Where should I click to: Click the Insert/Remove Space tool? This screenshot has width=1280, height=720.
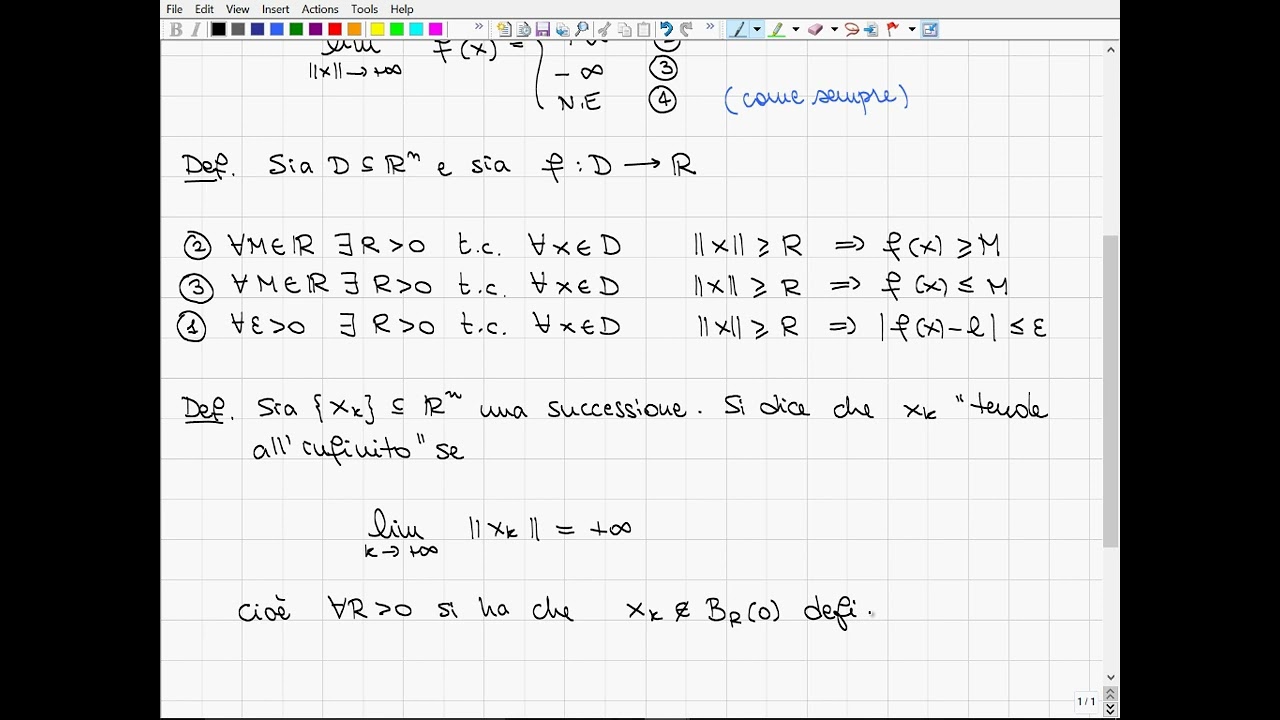[871, 29]
